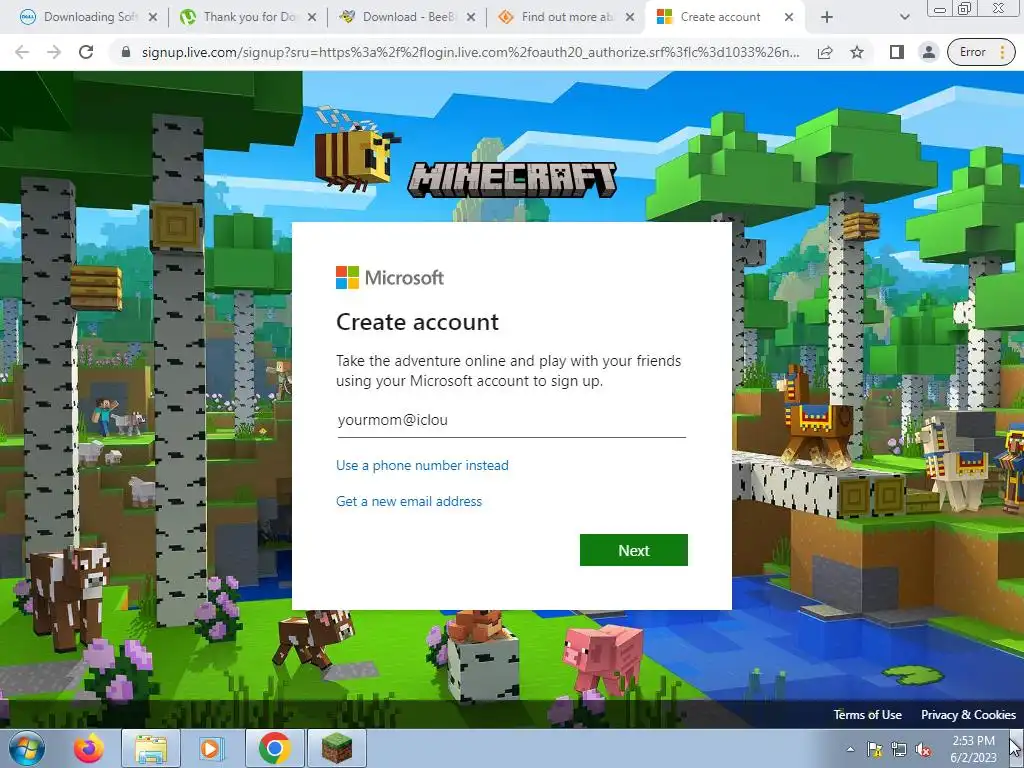Close the Download - BeeBEEP tab
Screen dimensions: 1024x768
pyautogui.click(x=472, y=17)
